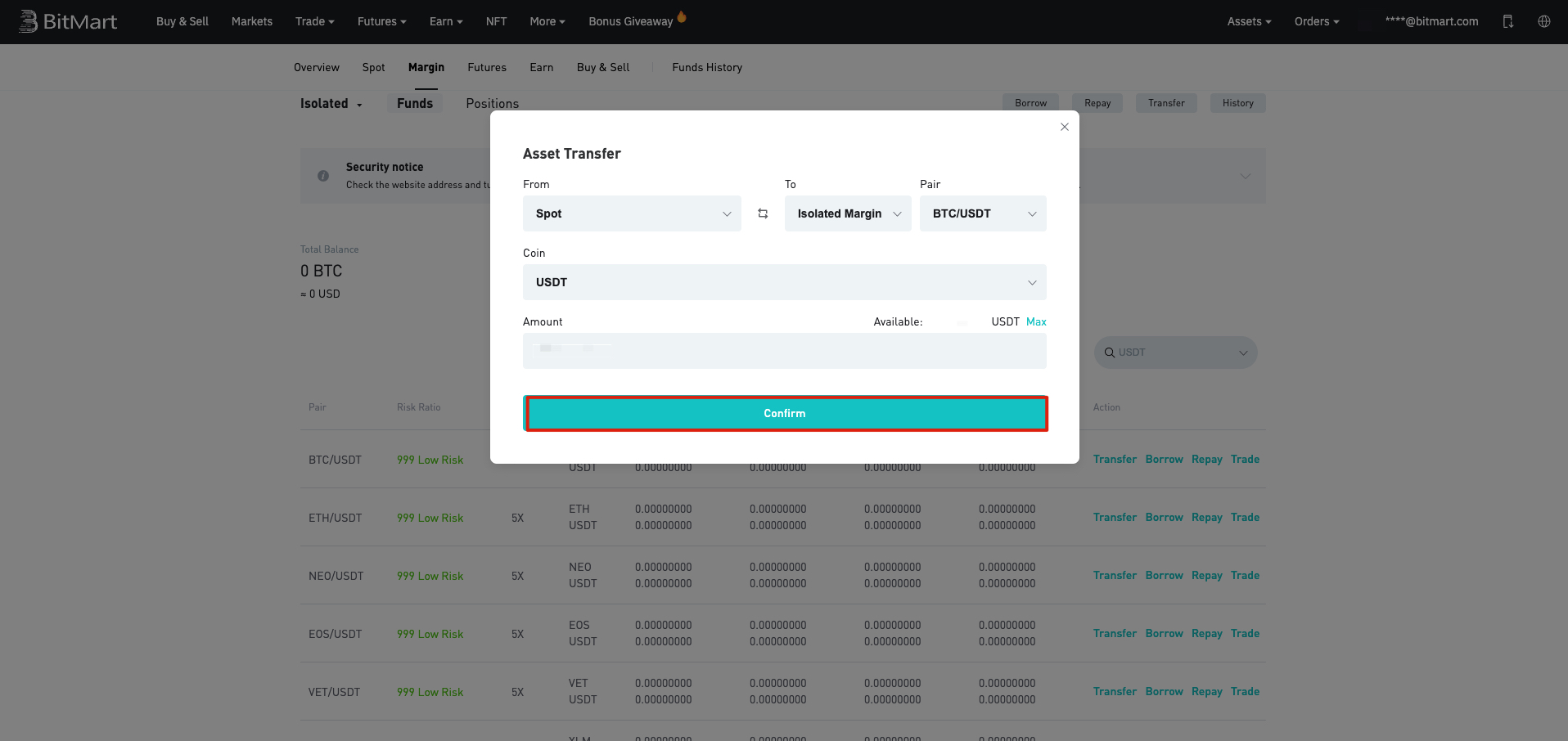Click Transfer in the BTC/USDT row
Screen dimensions: 1568x741
tap(1115, 459)
